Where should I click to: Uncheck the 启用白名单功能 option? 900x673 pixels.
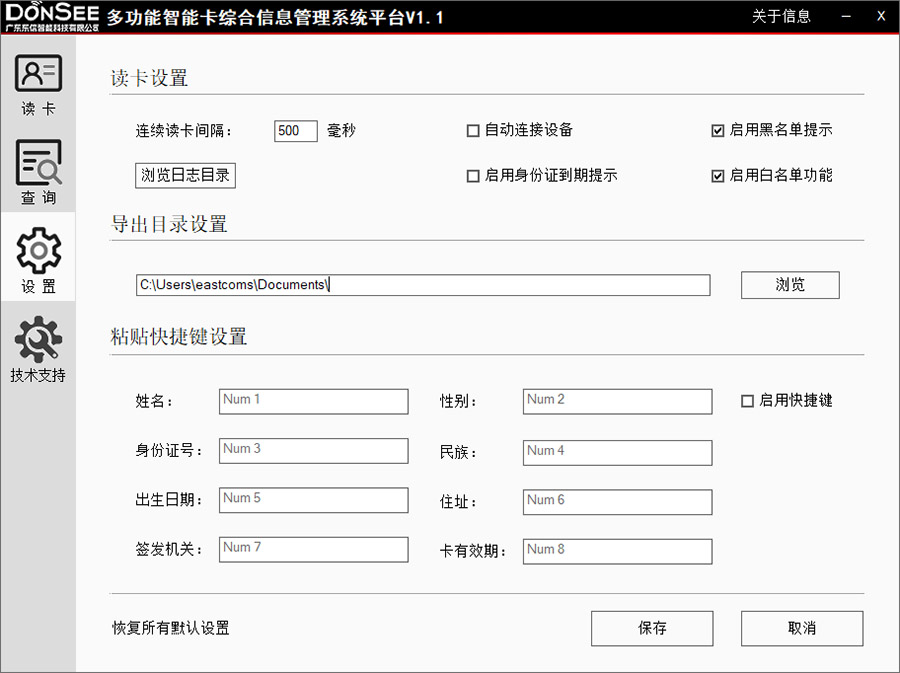click(x=717, y=175)
